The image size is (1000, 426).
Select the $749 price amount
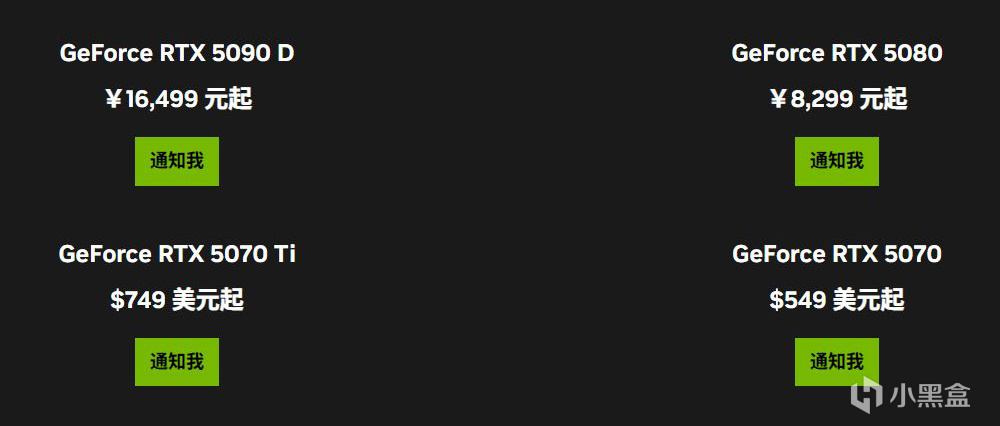137,300
